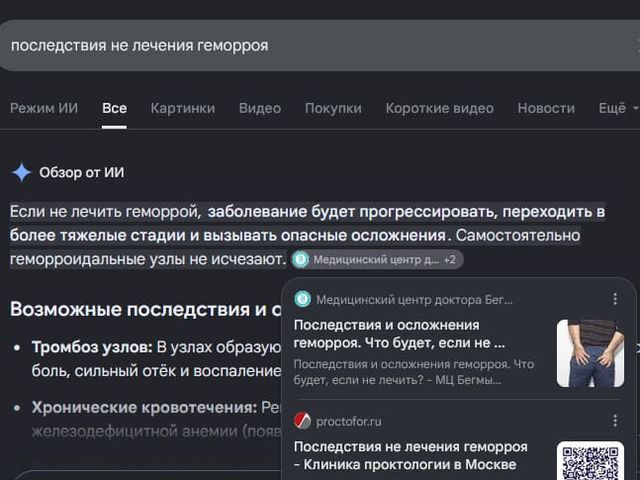The width and height of the screenshot is (640, 480).
Task: Click the proctofor.ru site name
Action: [x=349, y=421]
